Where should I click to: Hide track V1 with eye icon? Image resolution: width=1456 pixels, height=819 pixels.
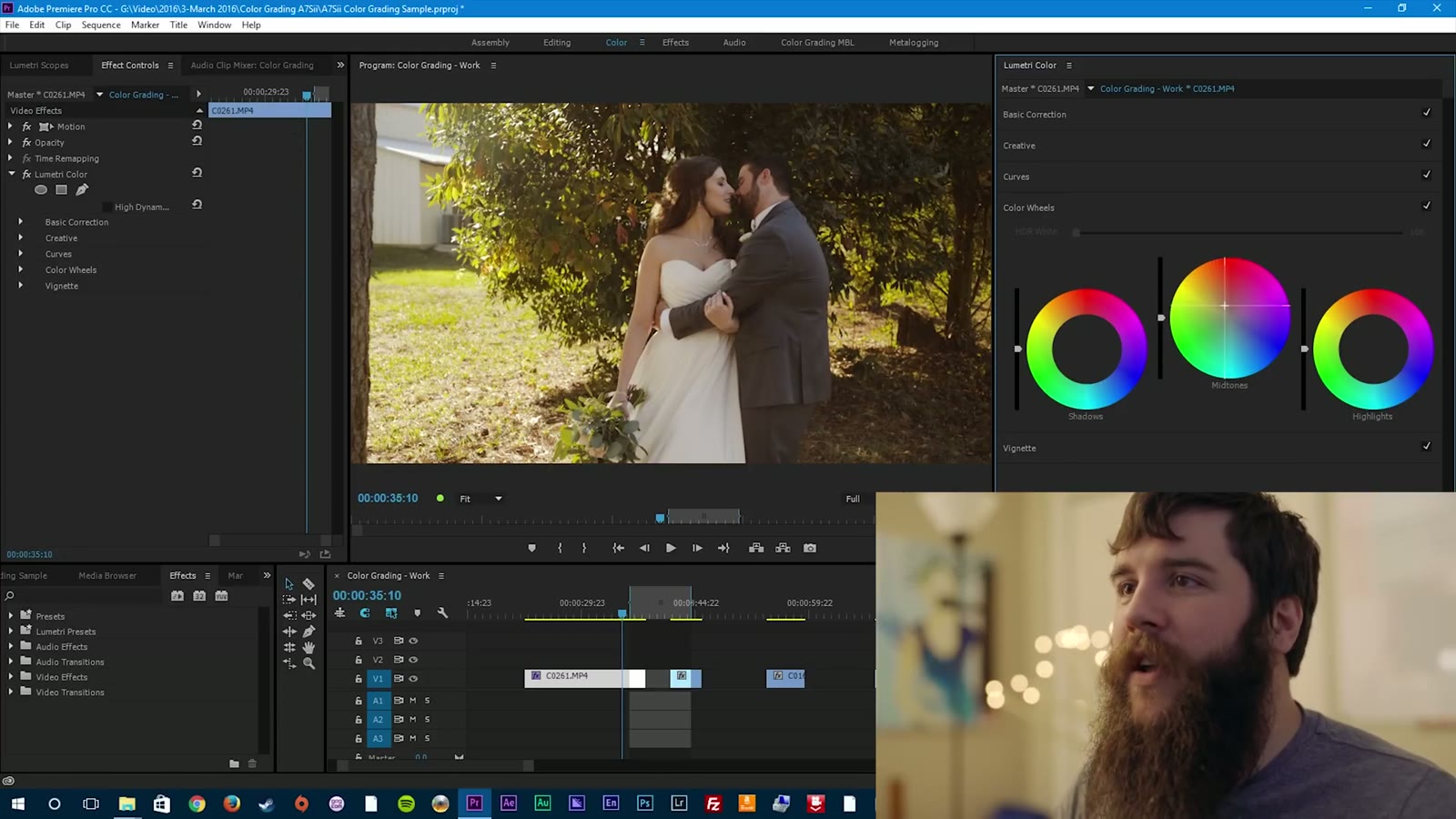pyautogui.click(x=413, y=679)
